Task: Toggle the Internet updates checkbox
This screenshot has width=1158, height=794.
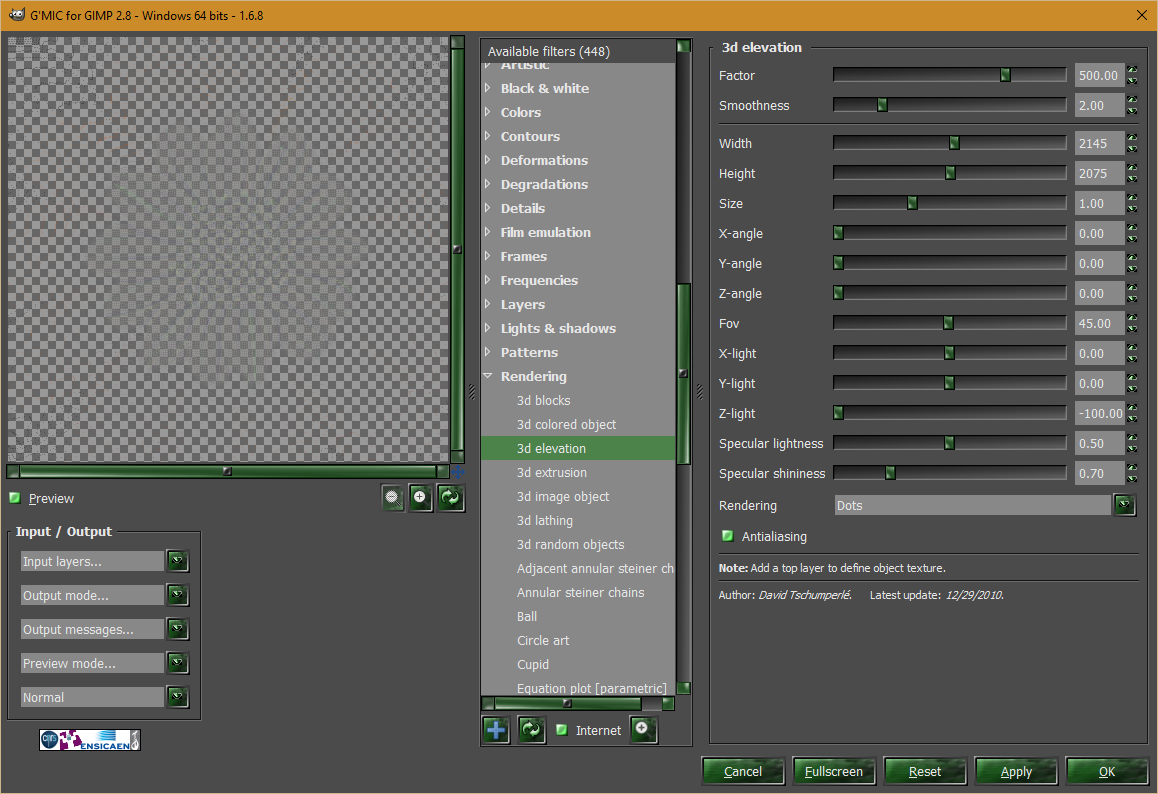Action: click(x=561, y=730)
